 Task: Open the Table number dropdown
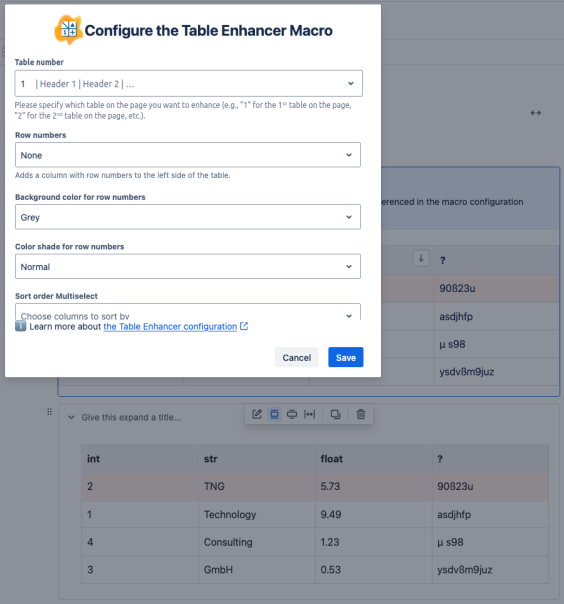pos(188,84)
